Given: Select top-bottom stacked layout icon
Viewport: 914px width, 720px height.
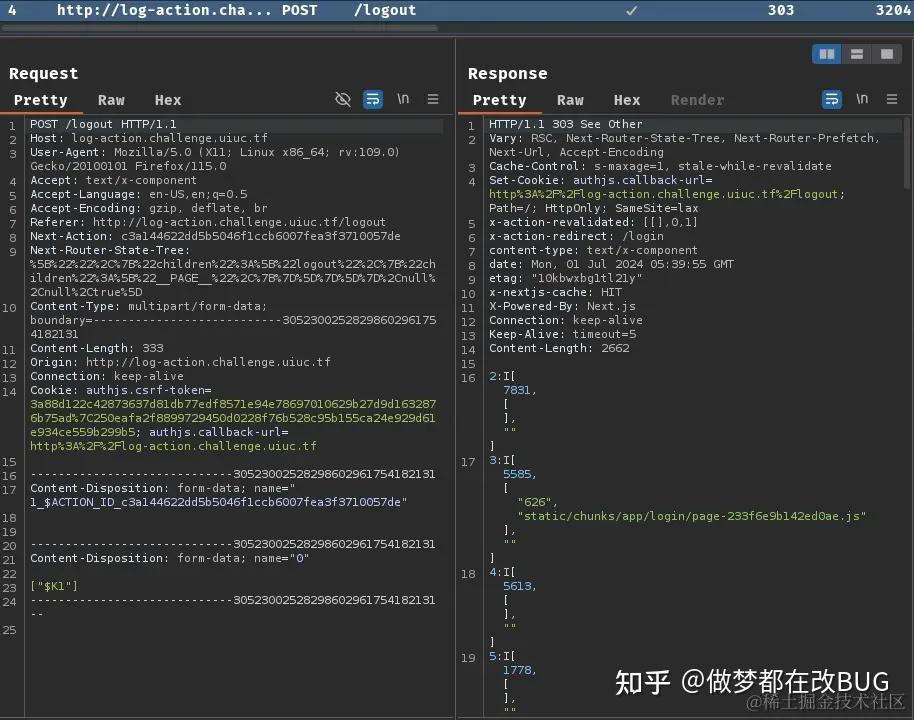Looking at the screenshot, I should (857, 54).
